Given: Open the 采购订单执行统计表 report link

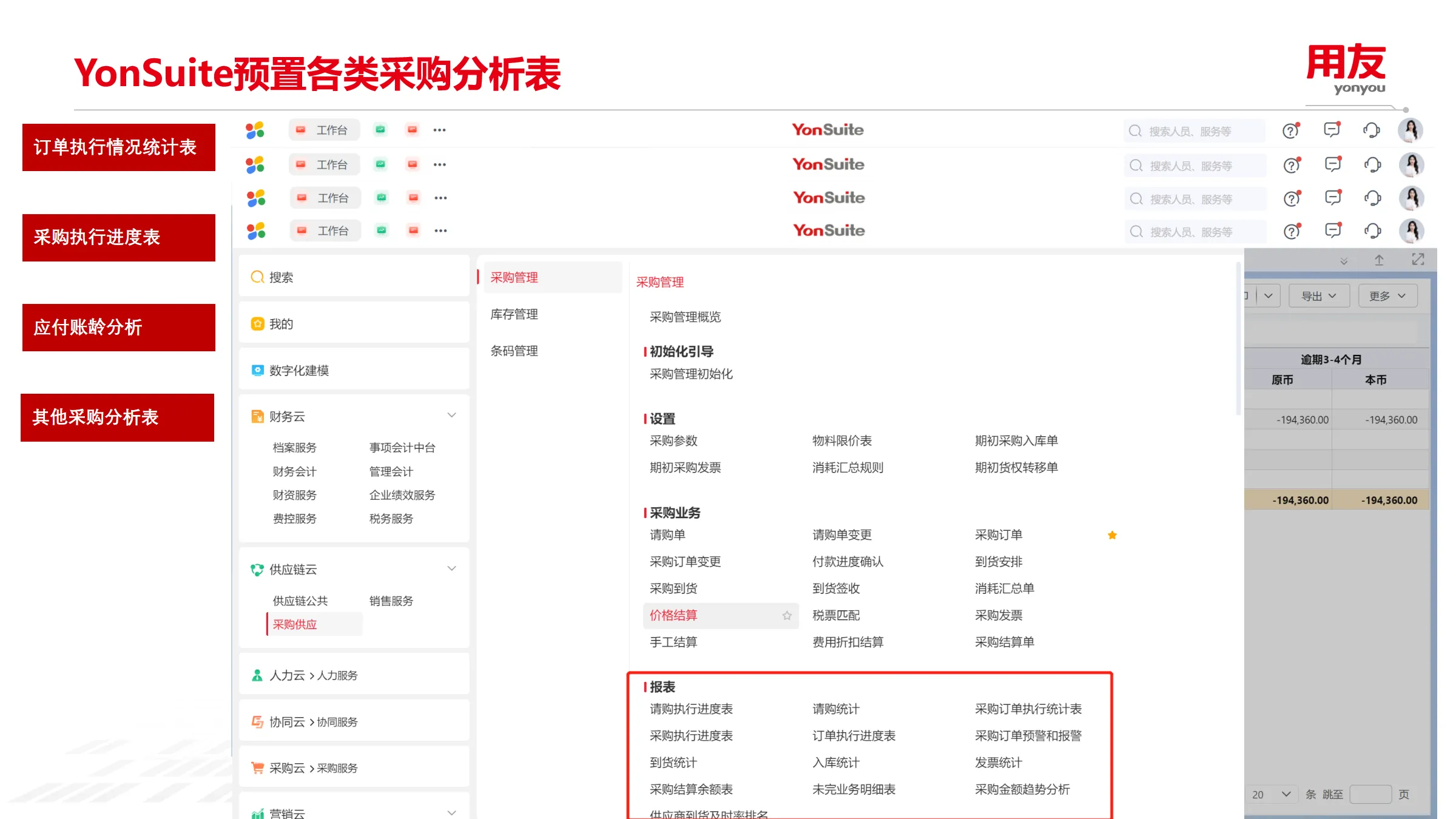Looking at the screenshot, I should tap(1028, 709).
